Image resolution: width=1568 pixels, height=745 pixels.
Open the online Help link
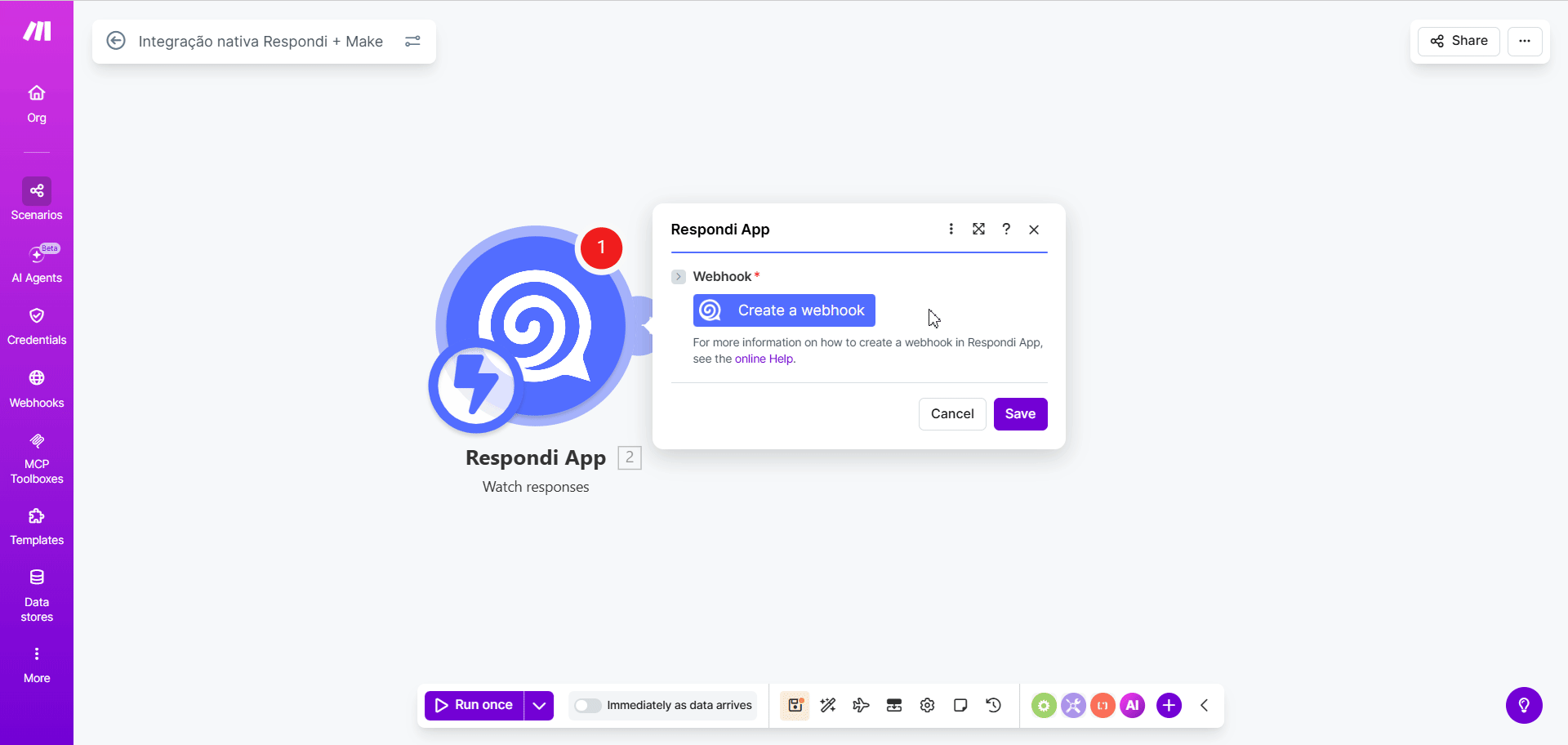764,359
